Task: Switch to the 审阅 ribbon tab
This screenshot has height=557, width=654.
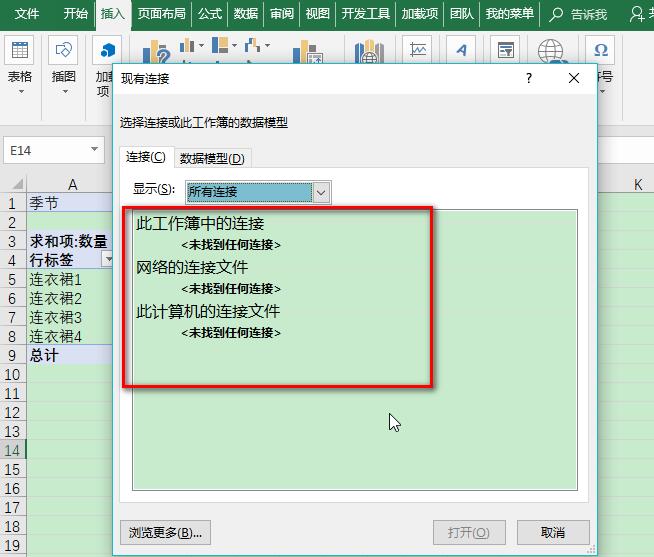Action: click(282, 14)
